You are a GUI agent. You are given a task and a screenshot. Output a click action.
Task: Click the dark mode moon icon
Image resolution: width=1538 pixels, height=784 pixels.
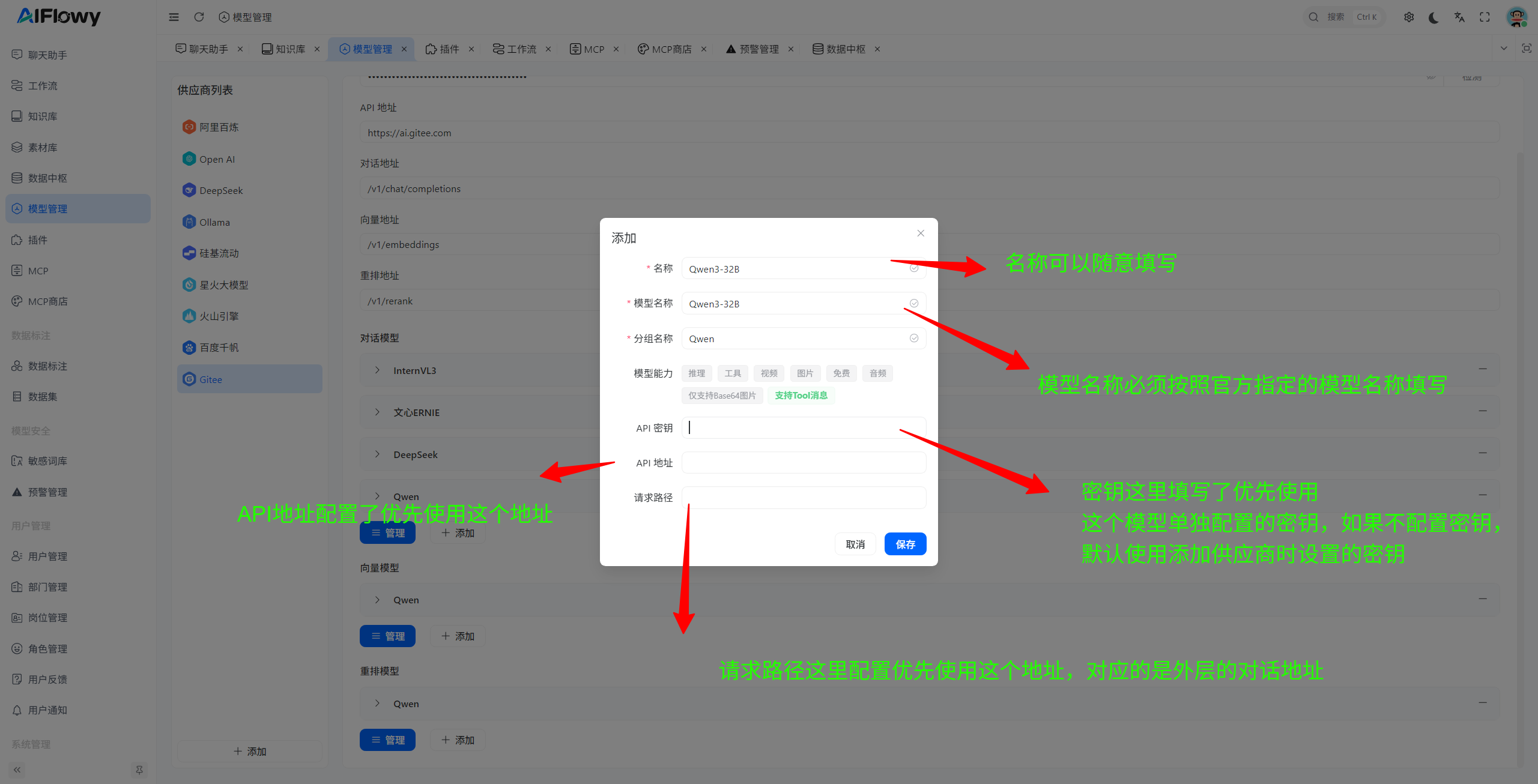click(1434, 17)
